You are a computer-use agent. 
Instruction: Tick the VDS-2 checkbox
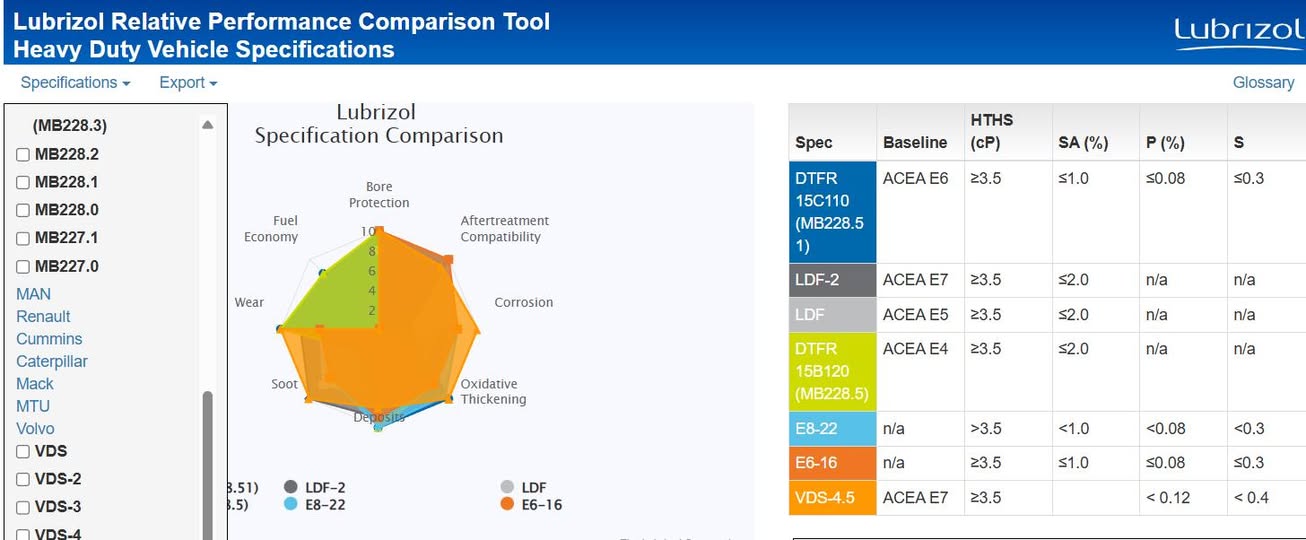[23, 480]
